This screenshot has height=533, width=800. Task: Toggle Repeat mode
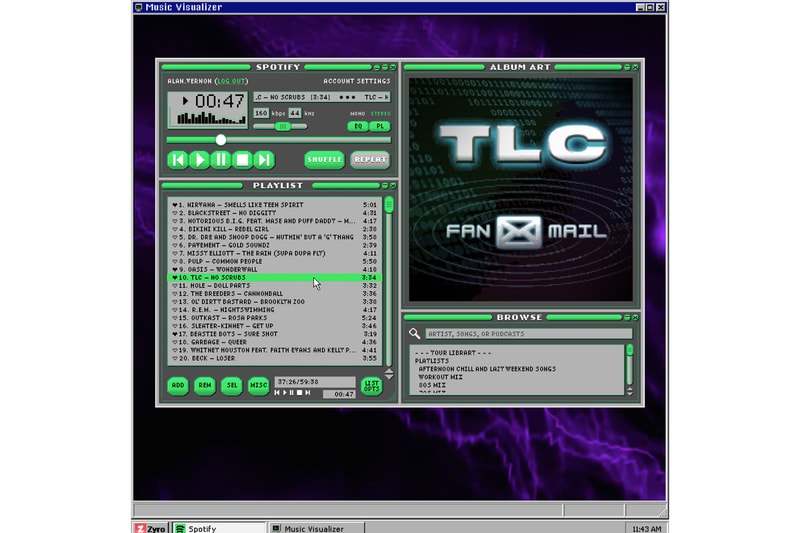(x=370, y=160)
